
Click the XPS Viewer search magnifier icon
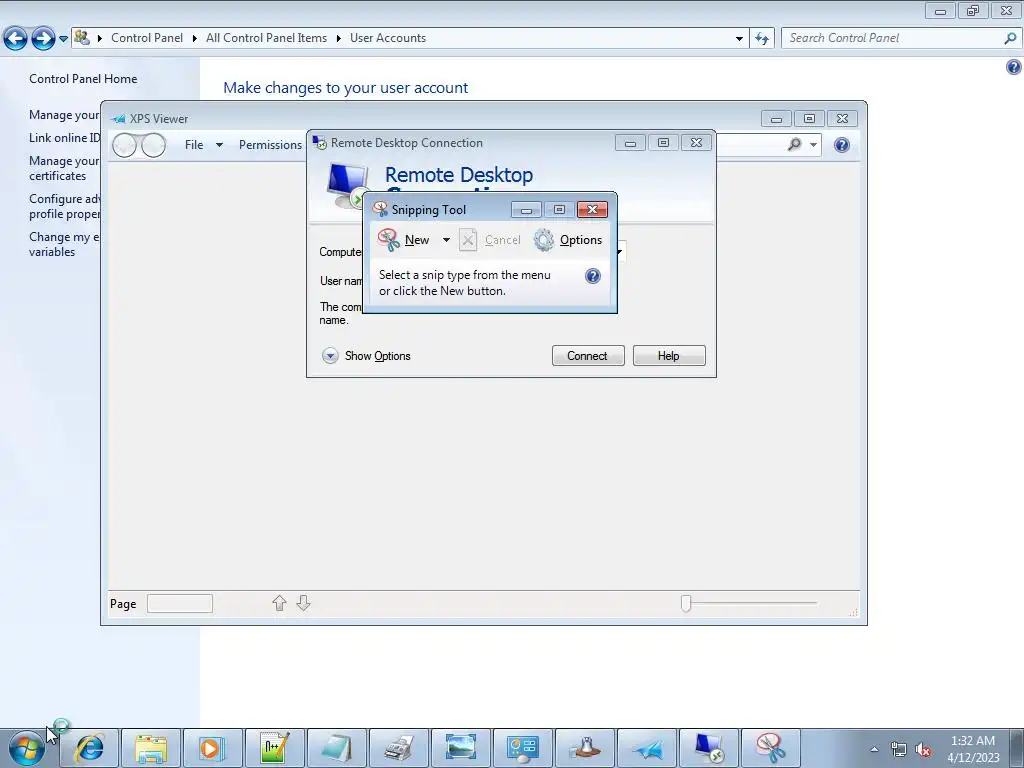[x=794, y=144]
